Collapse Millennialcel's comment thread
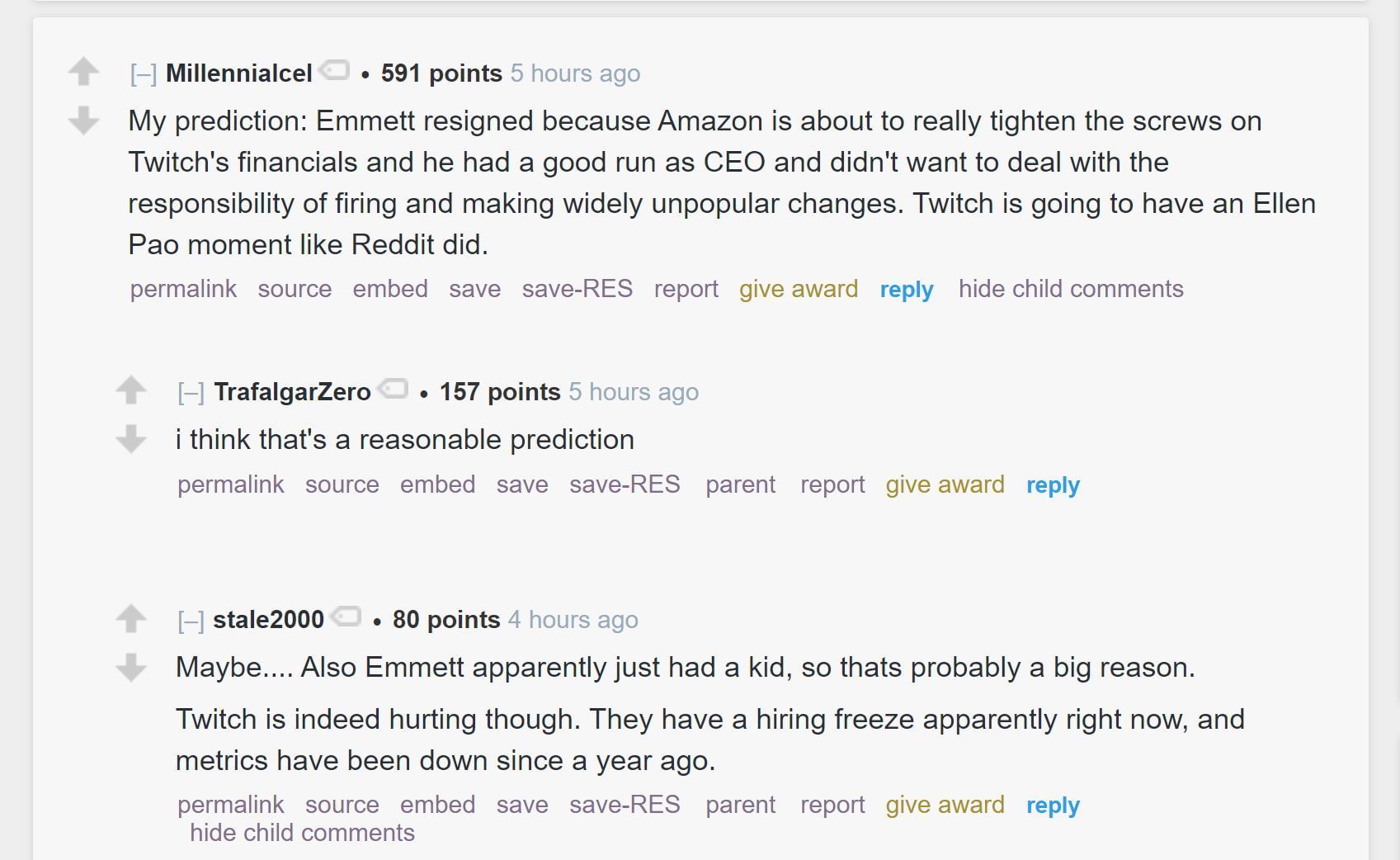The width and height of the screenshot is (1400, 860). [x=144, y=74]
